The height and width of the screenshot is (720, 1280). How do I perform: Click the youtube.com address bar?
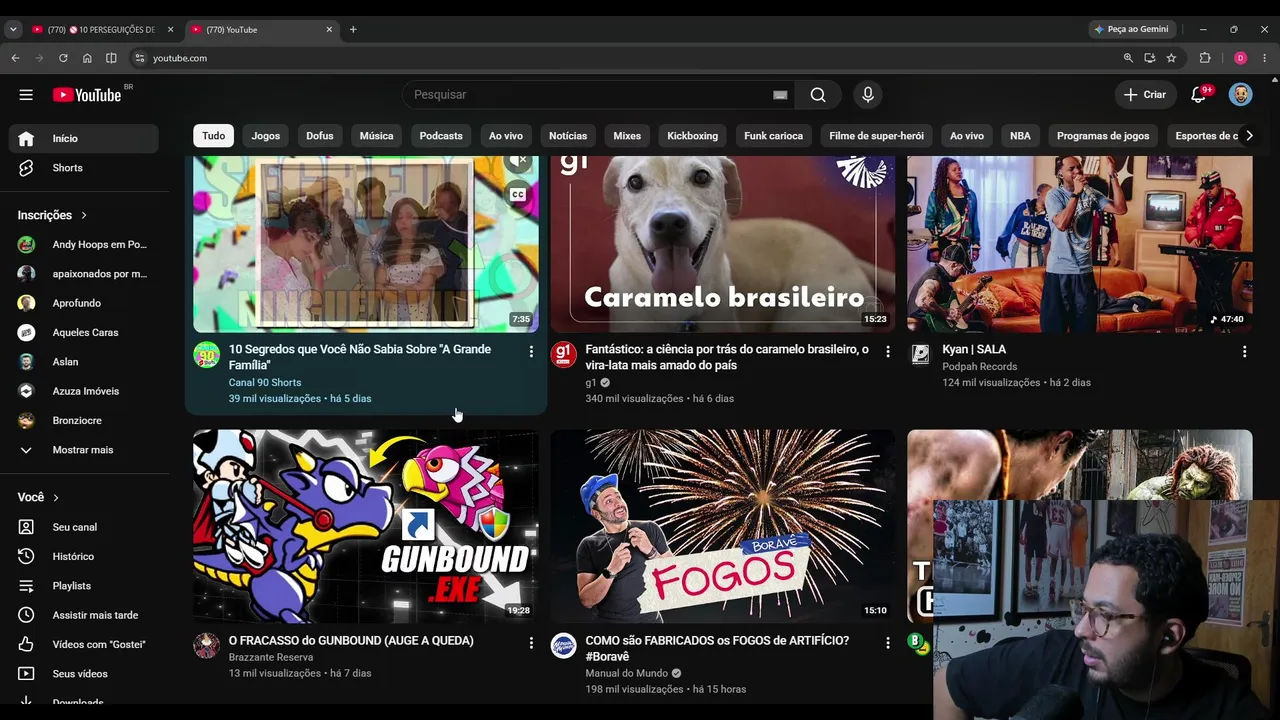coord(630,58)
